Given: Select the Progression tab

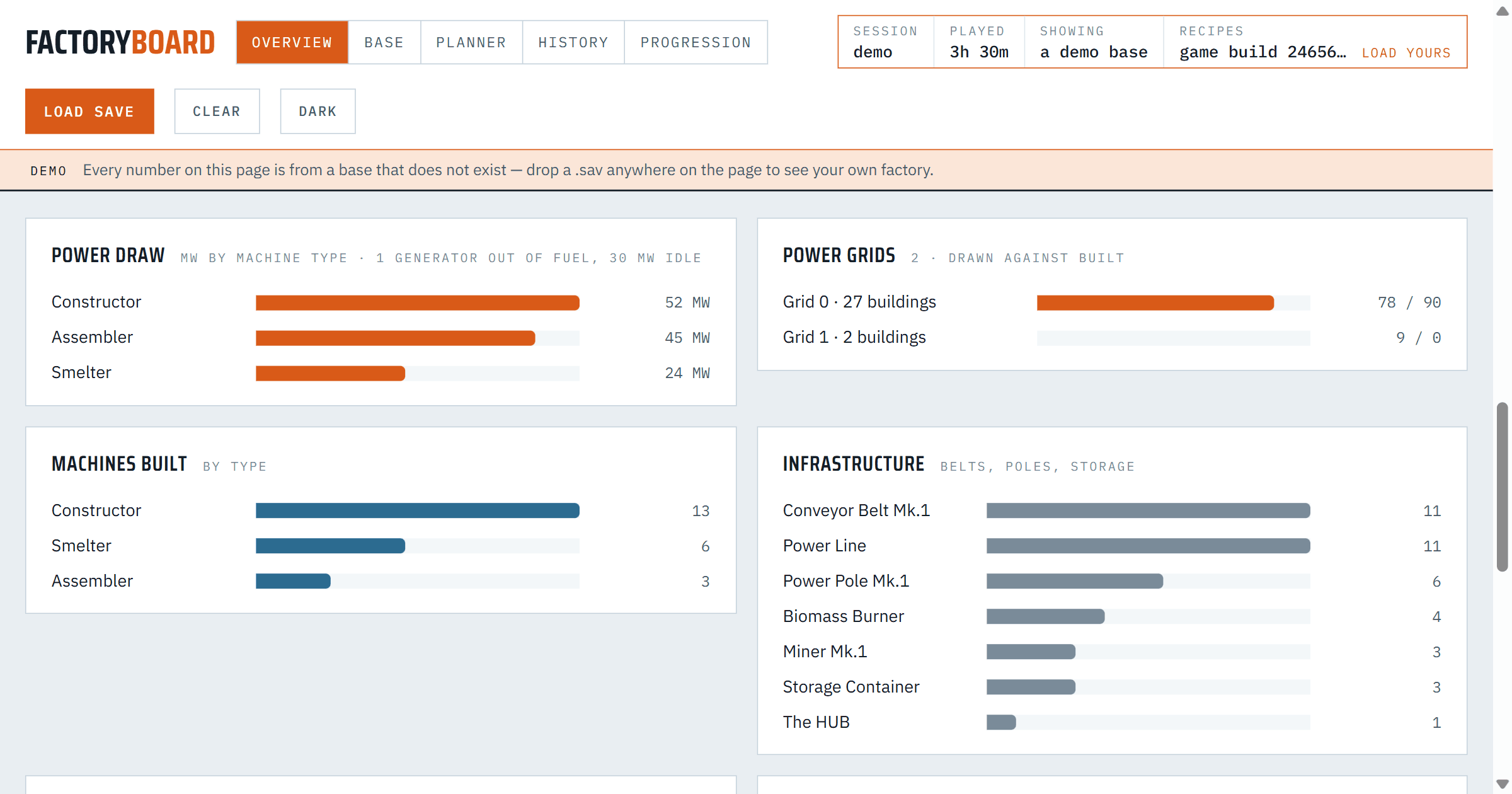Looking at the screenshot, I should (696, 42).
